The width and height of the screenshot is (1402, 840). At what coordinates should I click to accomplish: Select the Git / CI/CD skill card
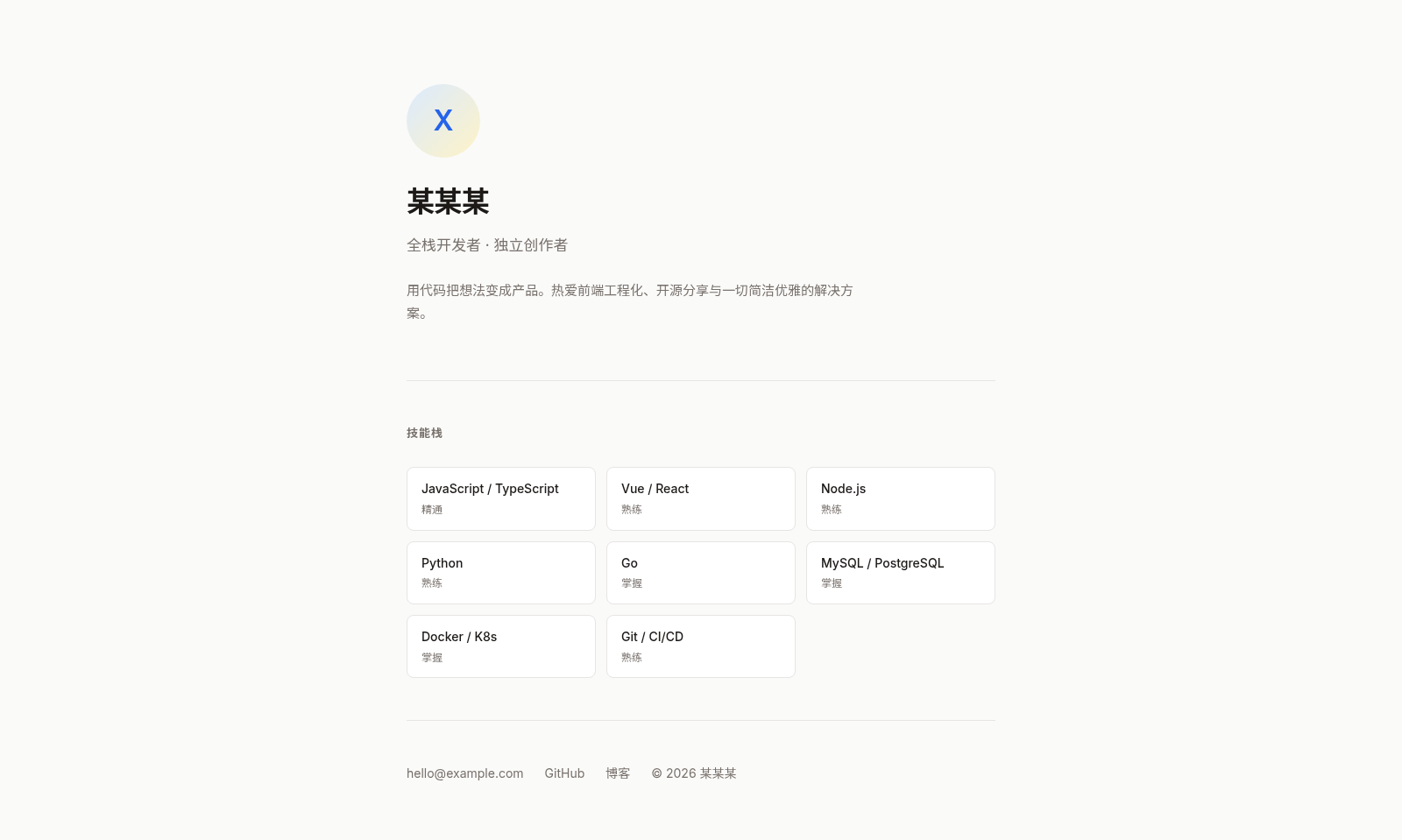[701, 646]
